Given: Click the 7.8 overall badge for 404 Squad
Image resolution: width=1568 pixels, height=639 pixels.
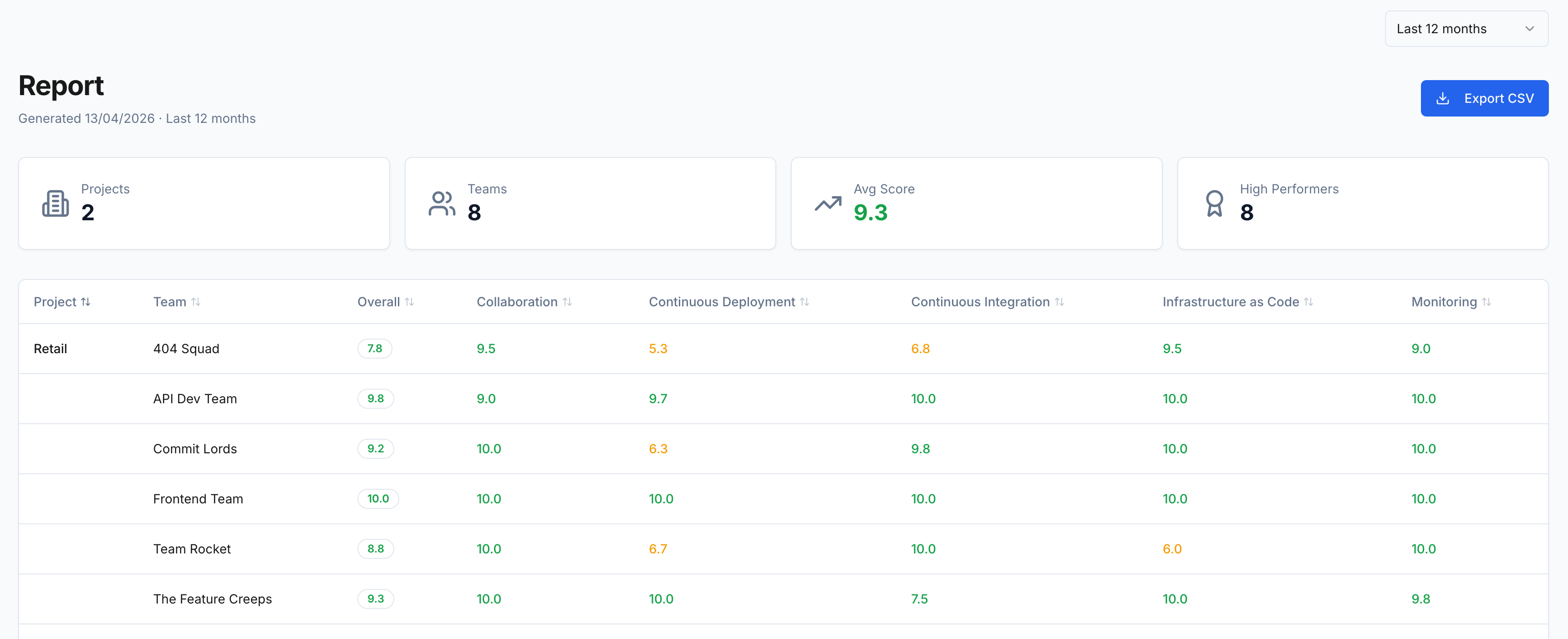Looking at the screenshot, I should coord(374,349).
